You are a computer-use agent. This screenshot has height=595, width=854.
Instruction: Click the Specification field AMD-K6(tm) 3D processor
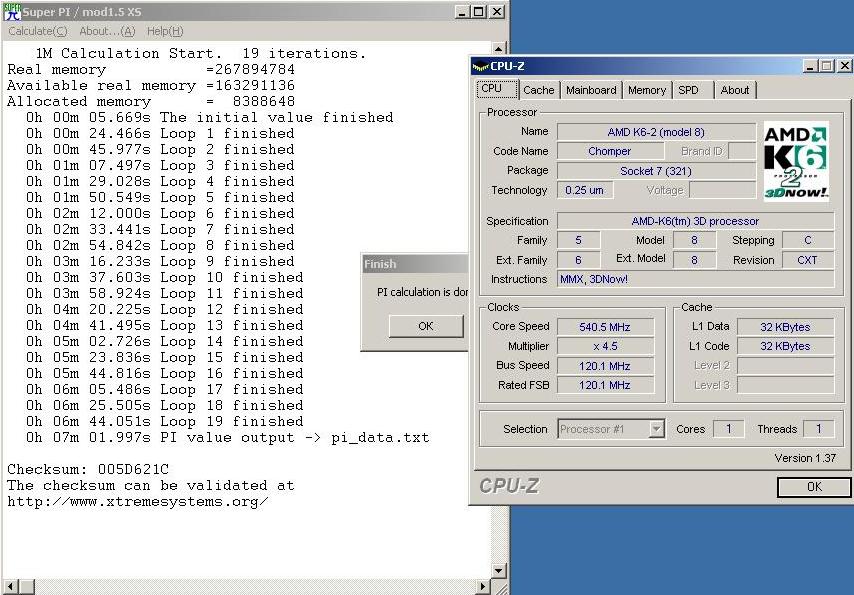click(695, 221)
